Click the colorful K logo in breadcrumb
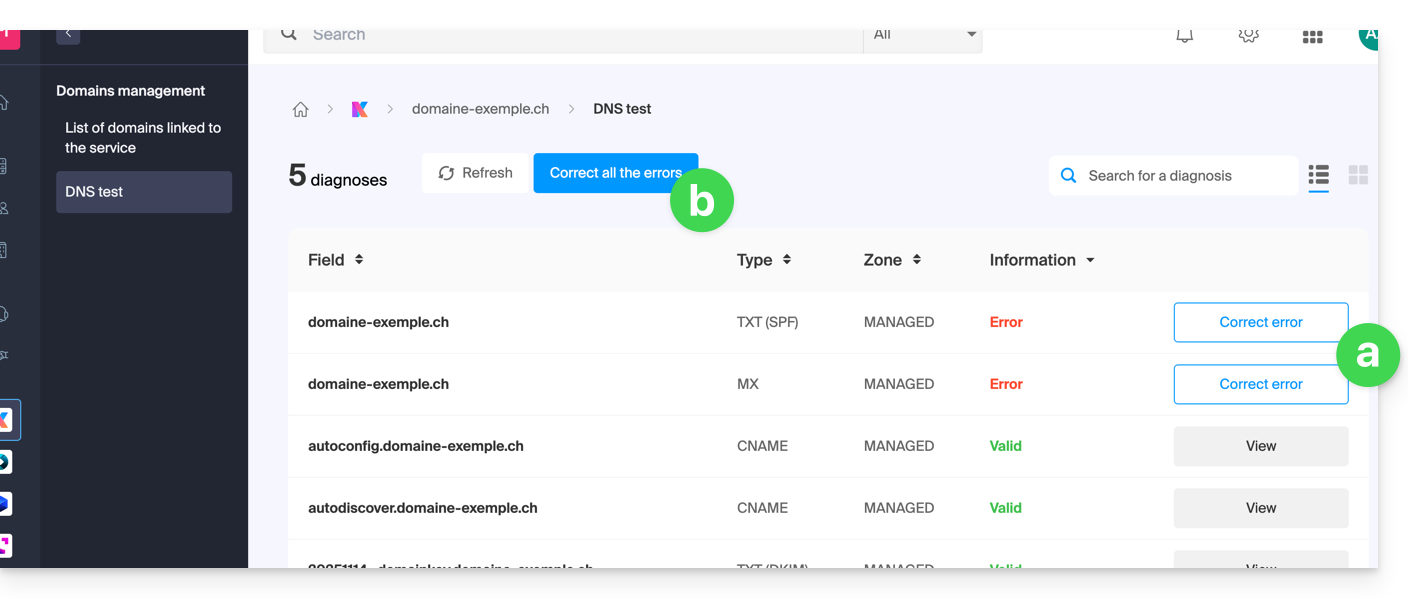This screenshot has height=598, width=1408. pyautogui.click(x=360, y=110)
